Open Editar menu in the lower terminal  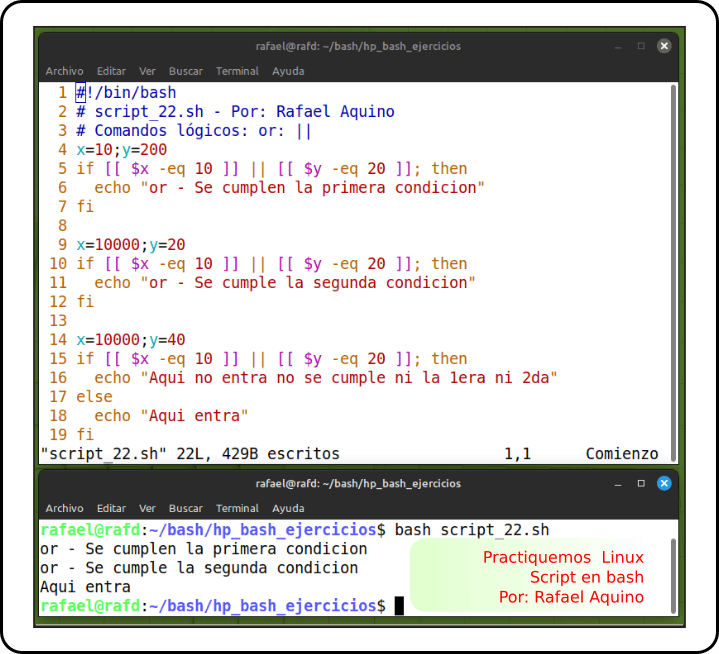[111, 508]
